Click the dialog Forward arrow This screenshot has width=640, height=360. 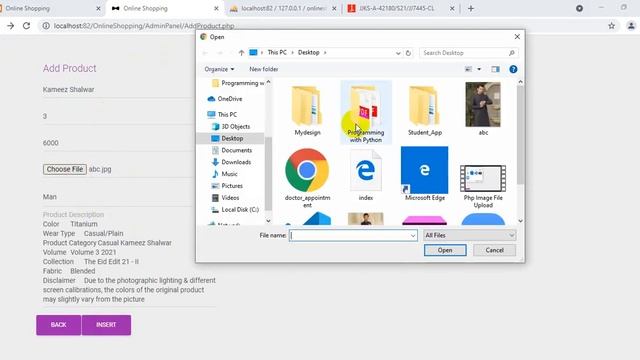pos(220,53)
